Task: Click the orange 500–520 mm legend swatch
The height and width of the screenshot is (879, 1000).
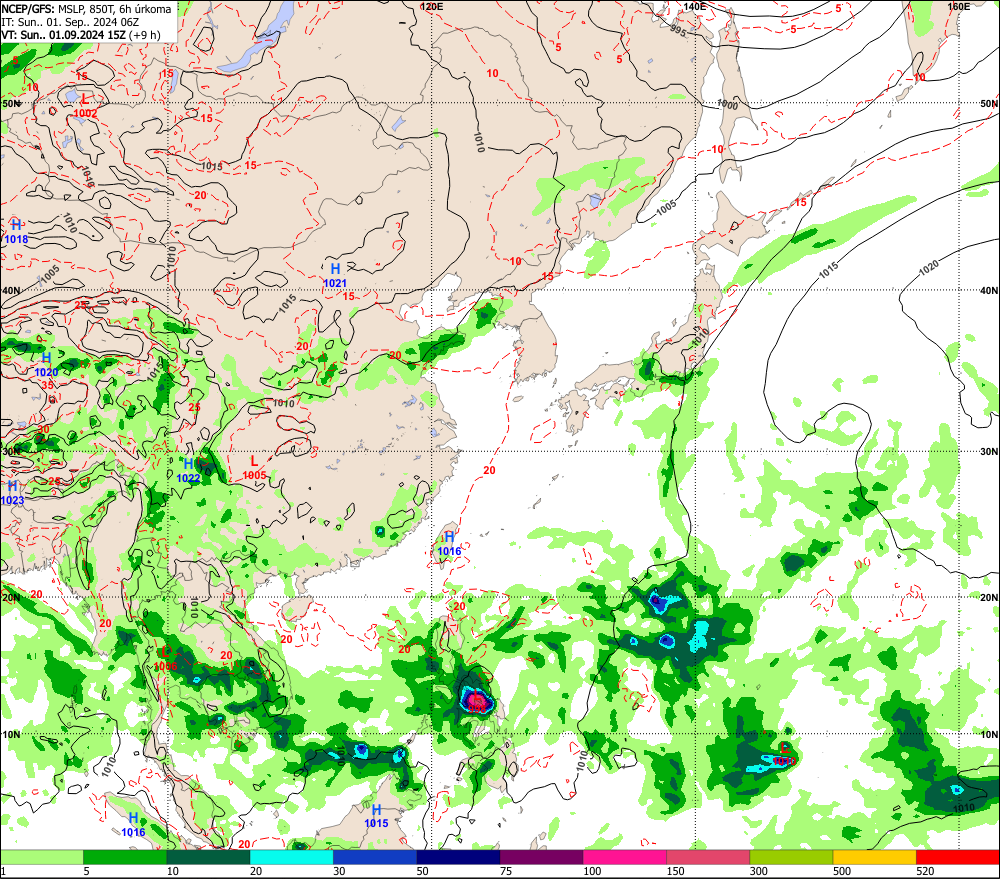Action: point(875,857)
